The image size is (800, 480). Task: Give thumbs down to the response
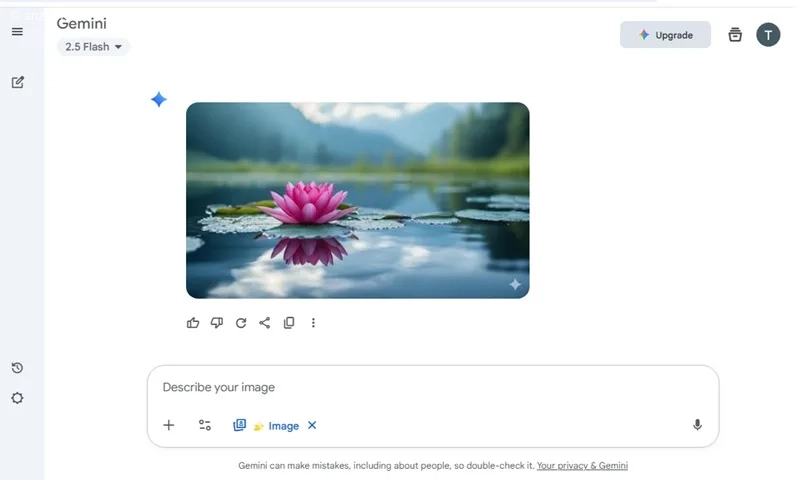217,323
